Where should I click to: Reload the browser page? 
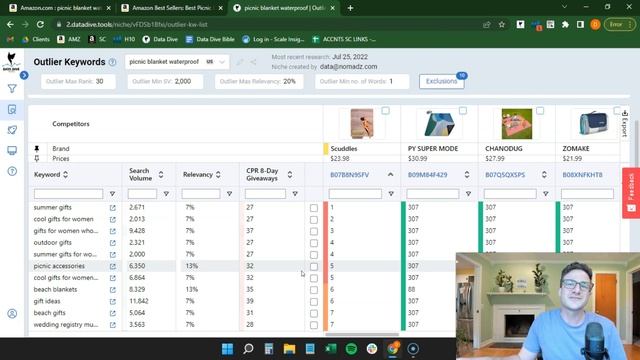tap(40, 24)
